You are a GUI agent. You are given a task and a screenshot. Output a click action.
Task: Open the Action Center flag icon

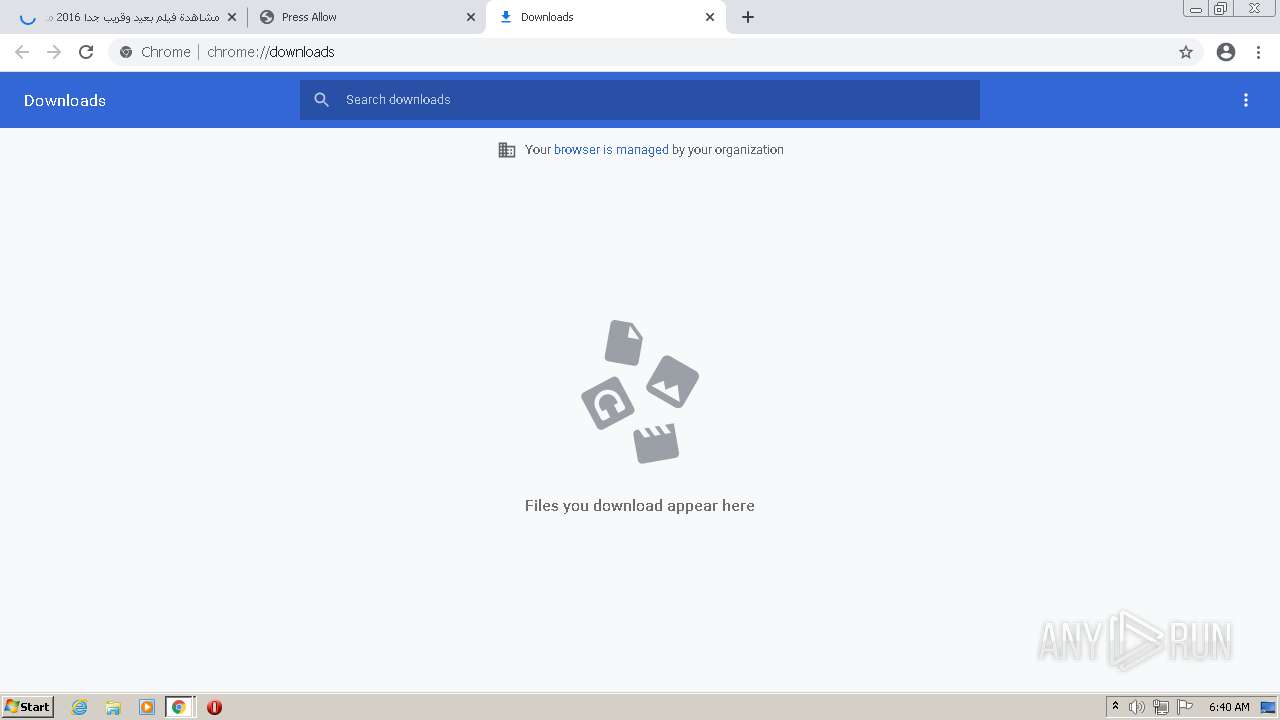tap(1185, 707)
